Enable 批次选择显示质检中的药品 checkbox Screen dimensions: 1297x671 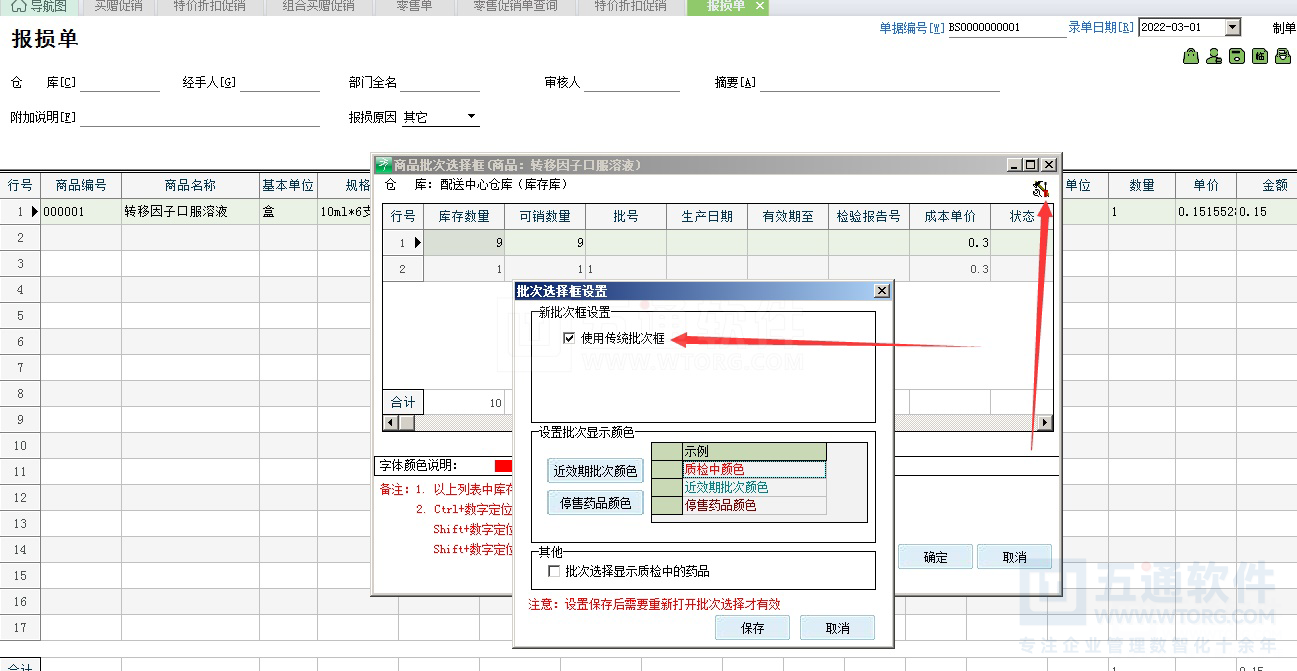pos(555,571)
